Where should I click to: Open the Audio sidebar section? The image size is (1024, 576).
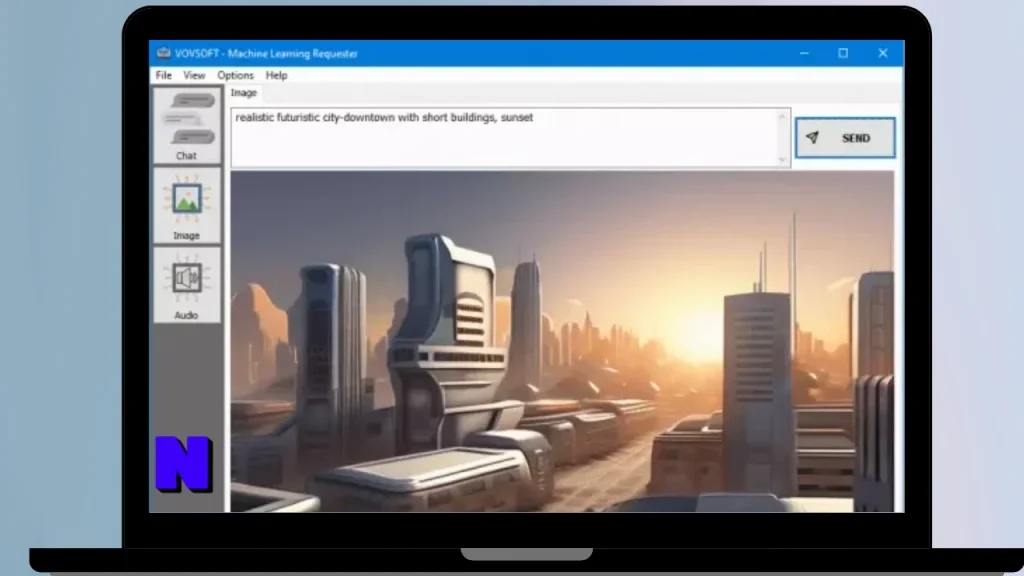pyautogui.click(x=187, y=285)
